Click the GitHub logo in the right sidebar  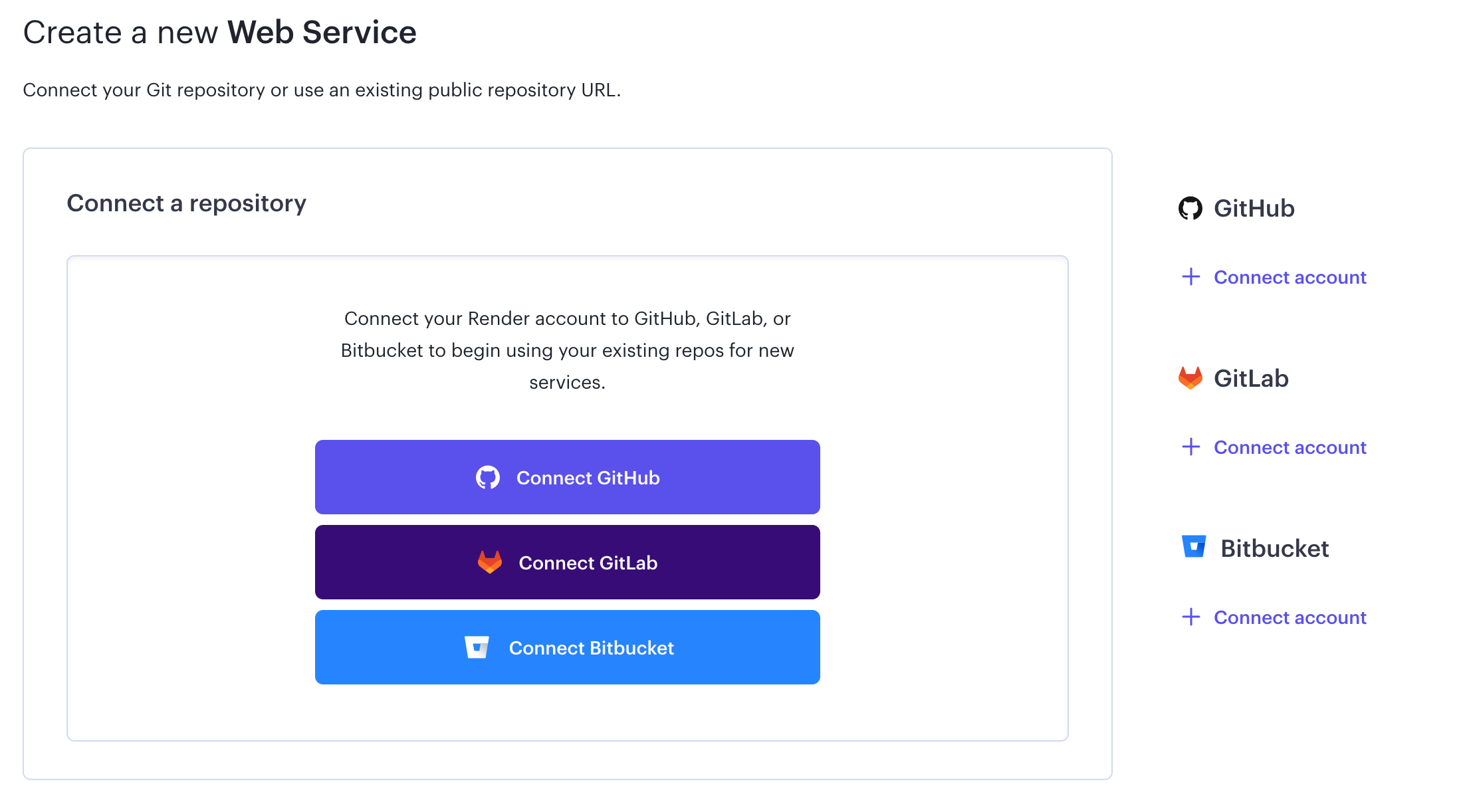[1190, 208]
